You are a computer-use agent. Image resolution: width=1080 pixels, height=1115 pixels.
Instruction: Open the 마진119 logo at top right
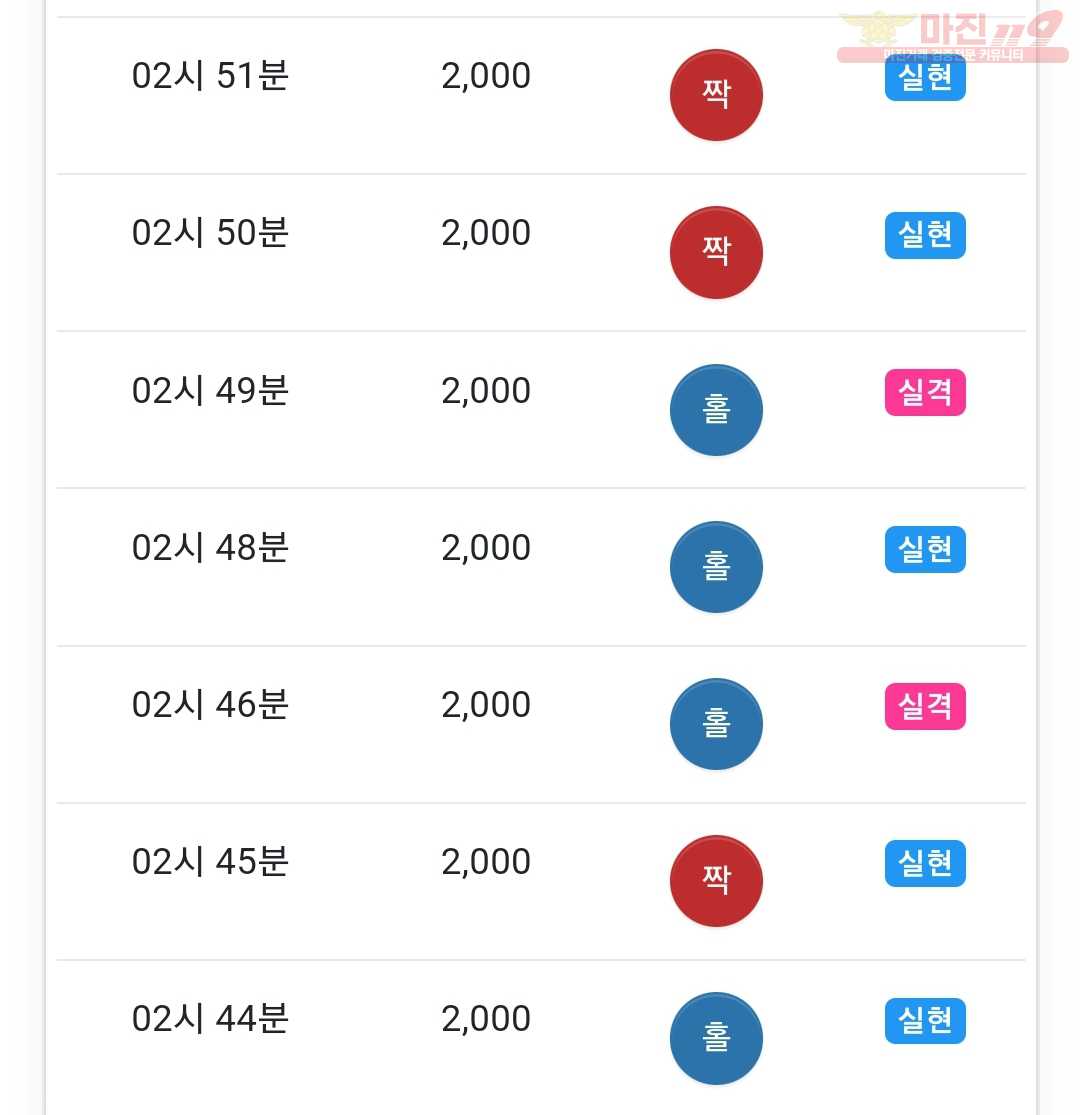coord(953,36)
